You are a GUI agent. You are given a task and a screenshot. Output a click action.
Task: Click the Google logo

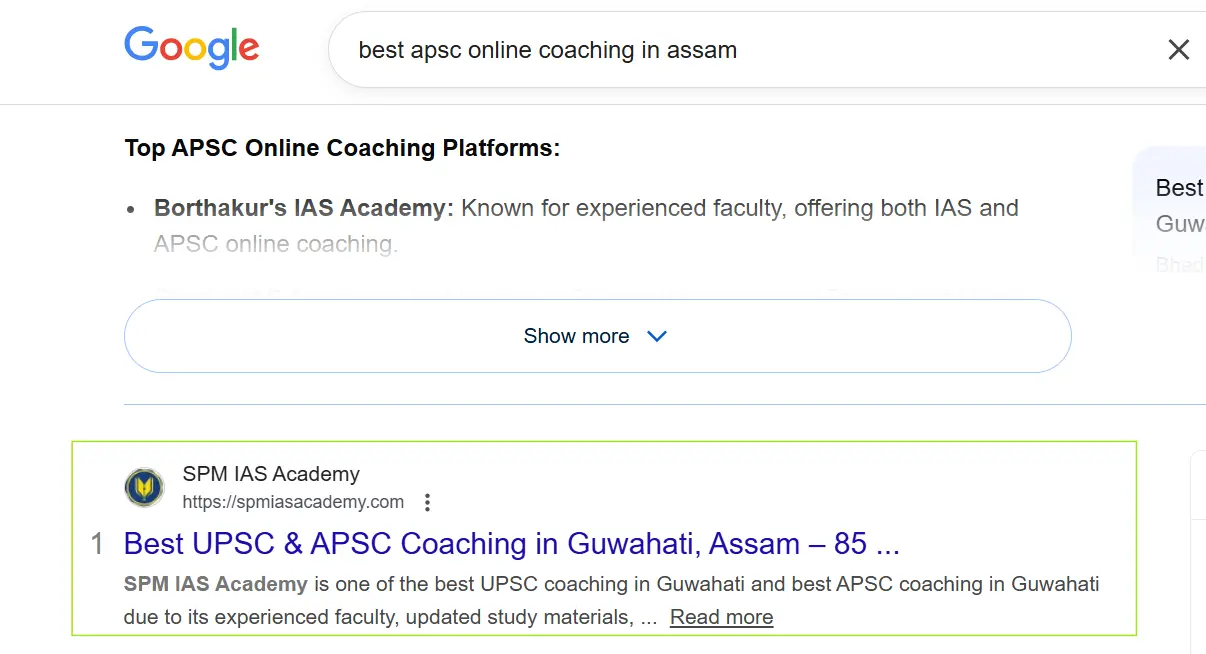click(191, 48)
